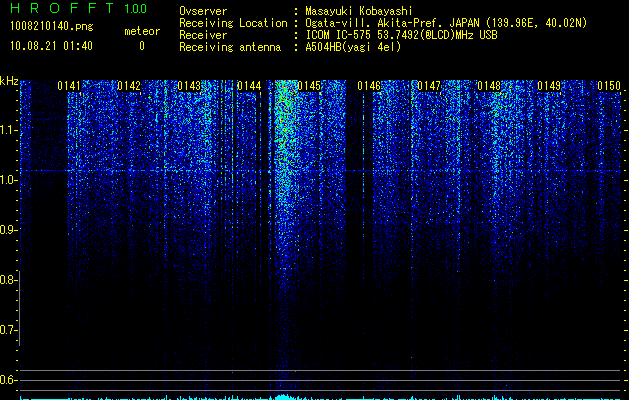Image resolution: width=629 pixels, height=400 pixels.
Task: Click the kHz axis unit label
Action: 9,82
